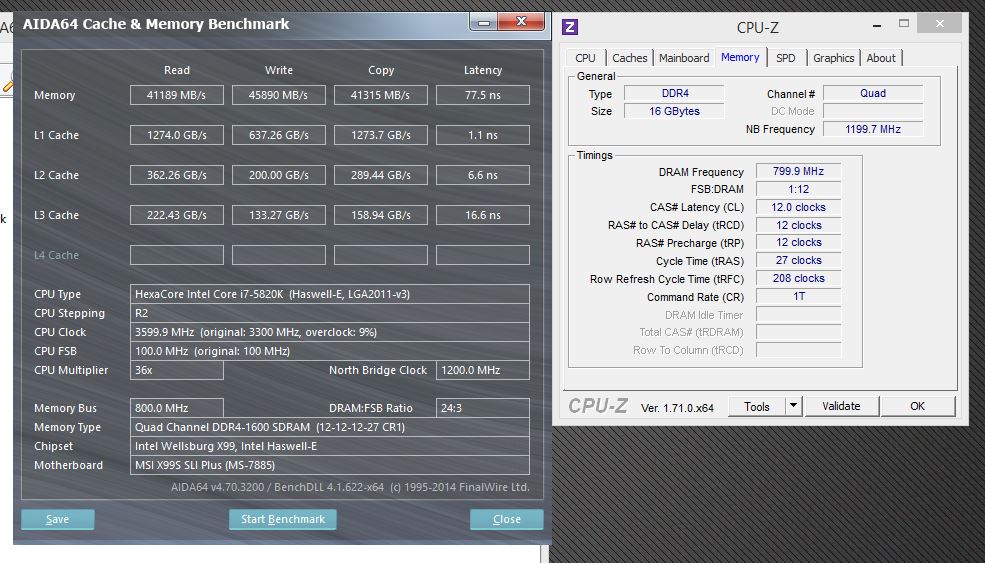Click the L2 Cache latency 6.6 ns
This screenshot has width=985, height=563.
pyautogui.click(x=482, y=175)
